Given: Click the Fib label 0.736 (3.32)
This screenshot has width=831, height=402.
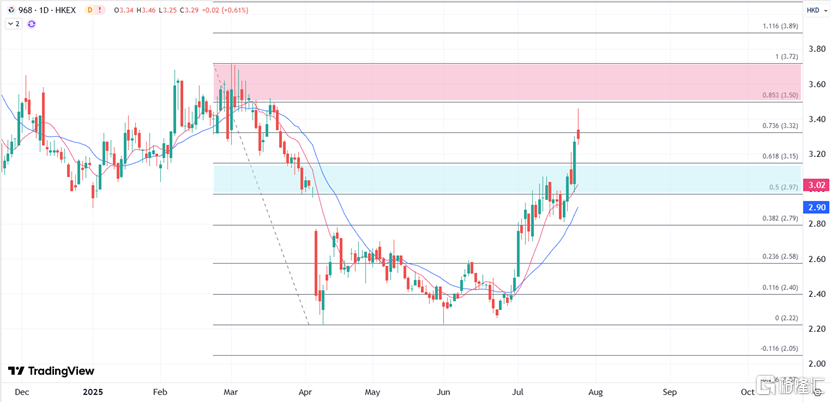Looking at the screenshot, I should pyautogui.click(x=780, y=126).
